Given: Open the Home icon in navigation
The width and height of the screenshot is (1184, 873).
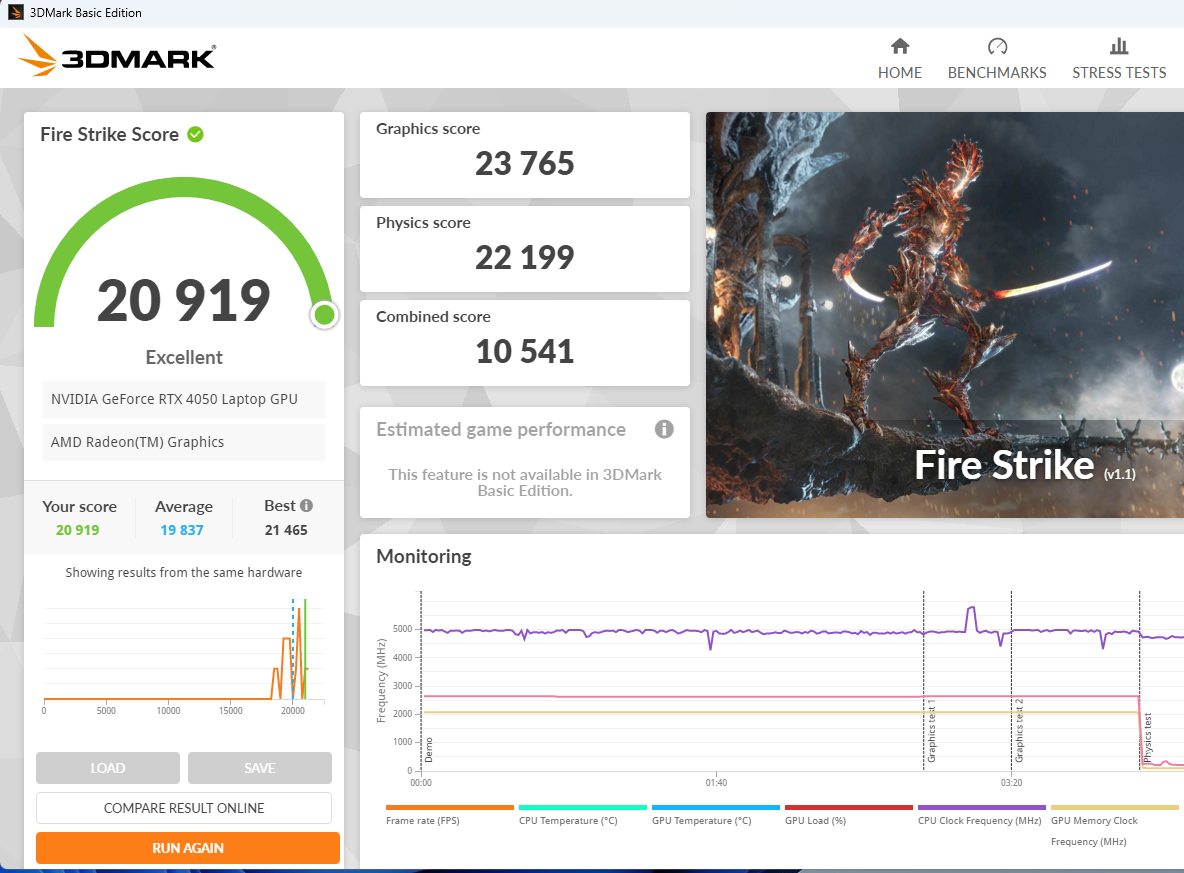Looking at the screenshot, I should pos(899,47).
